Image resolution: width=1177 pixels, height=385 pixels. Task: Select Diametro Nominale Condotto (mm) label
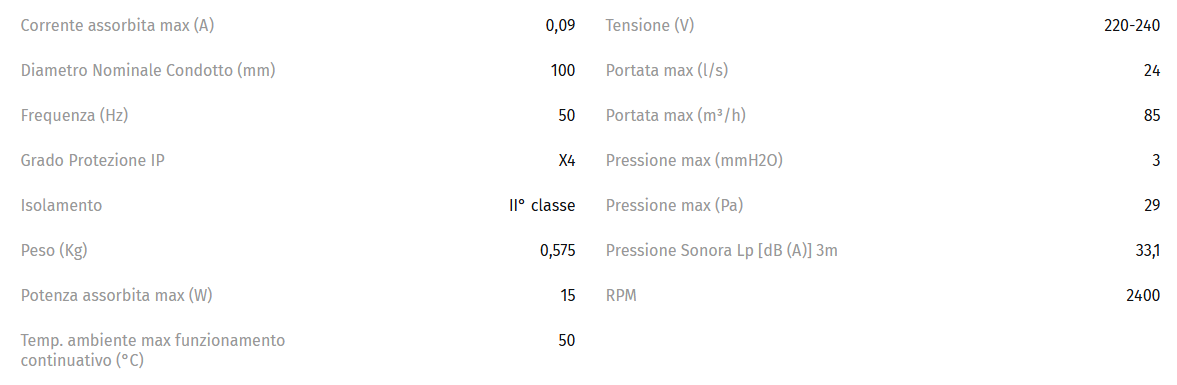pyautogui.click(x=148, y=71)
